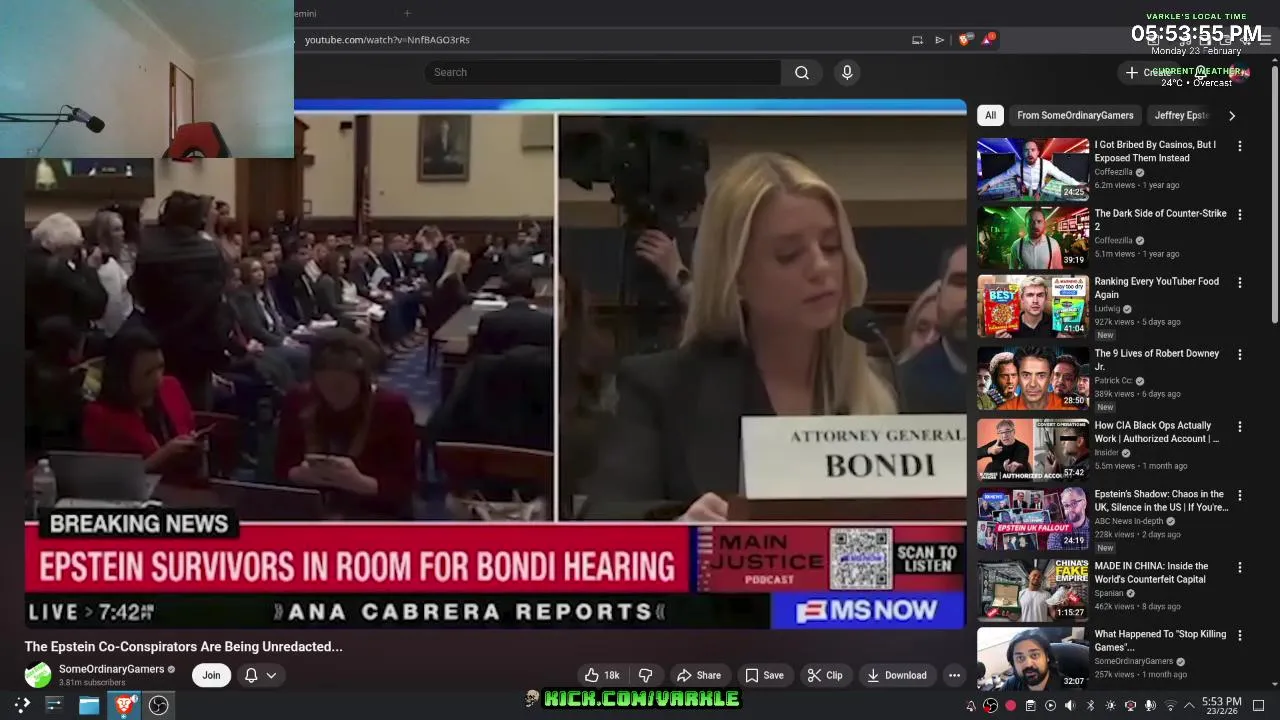Click the OBS icon in the system tray

990,706
